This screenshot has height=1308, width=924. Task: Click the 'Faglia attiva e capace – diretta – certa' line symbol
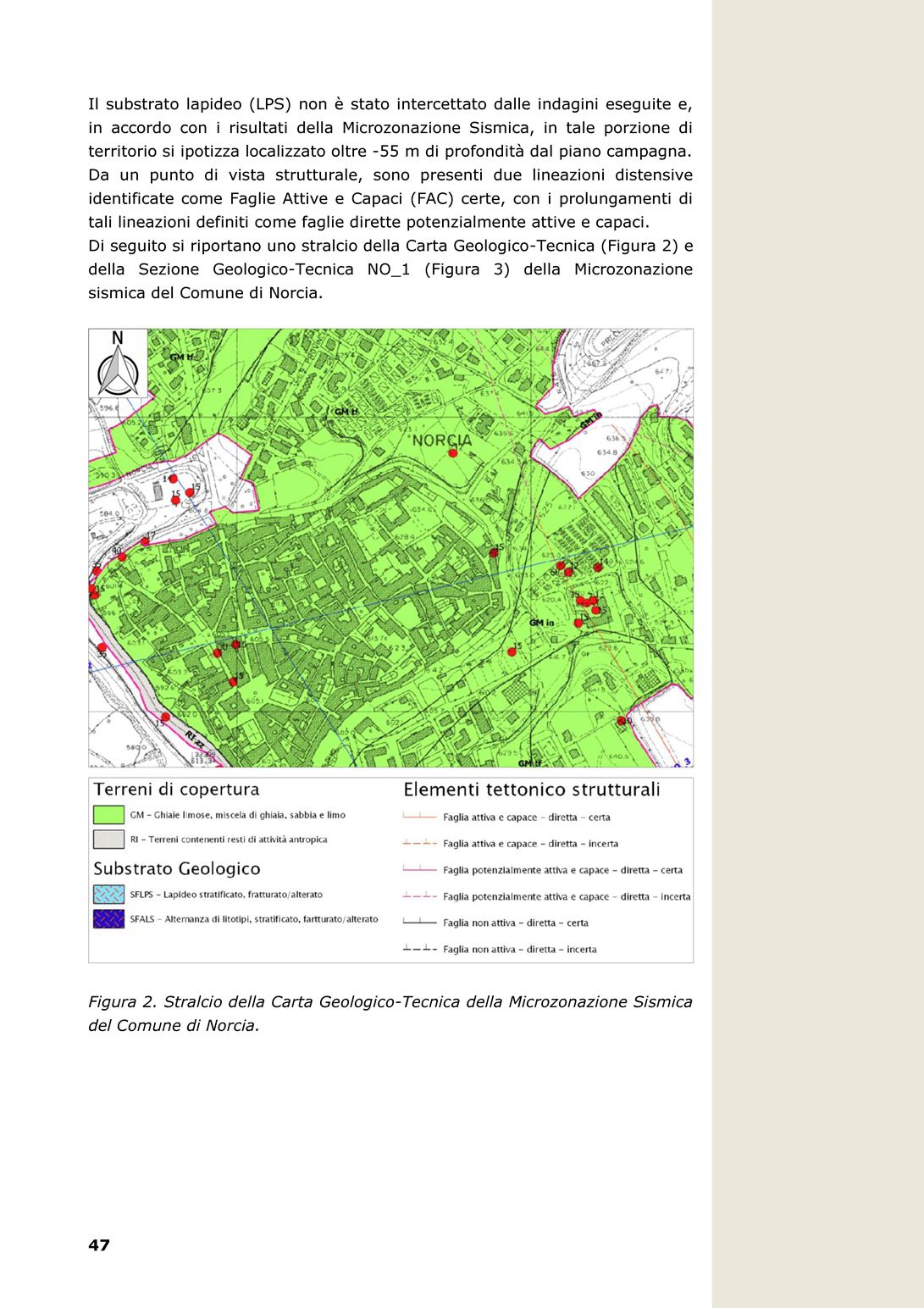pos(419,817)
